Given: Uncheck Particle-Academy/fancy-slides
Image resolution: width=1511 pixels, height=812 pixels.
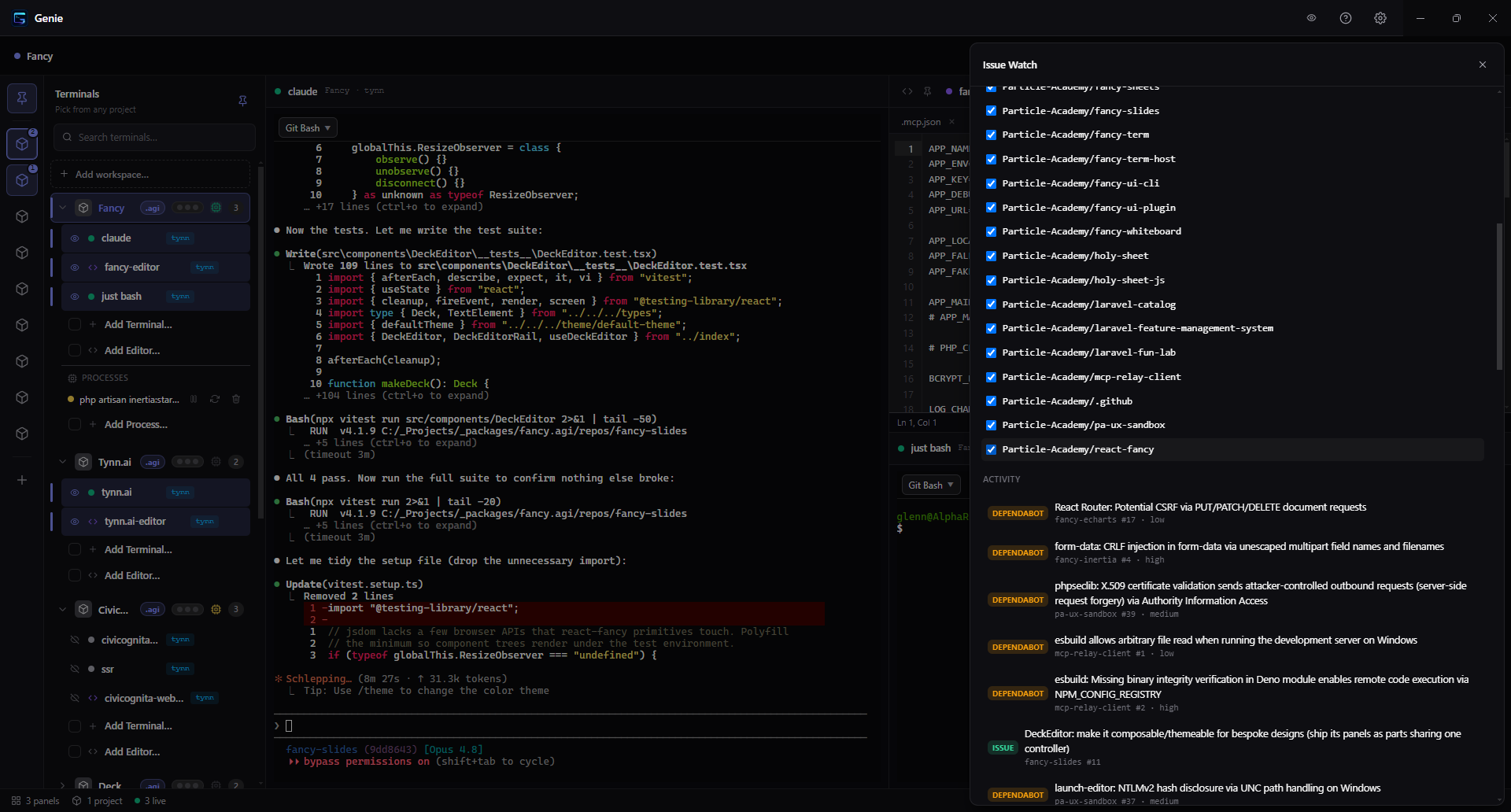Looking at the screenshot, I should 991,111.
